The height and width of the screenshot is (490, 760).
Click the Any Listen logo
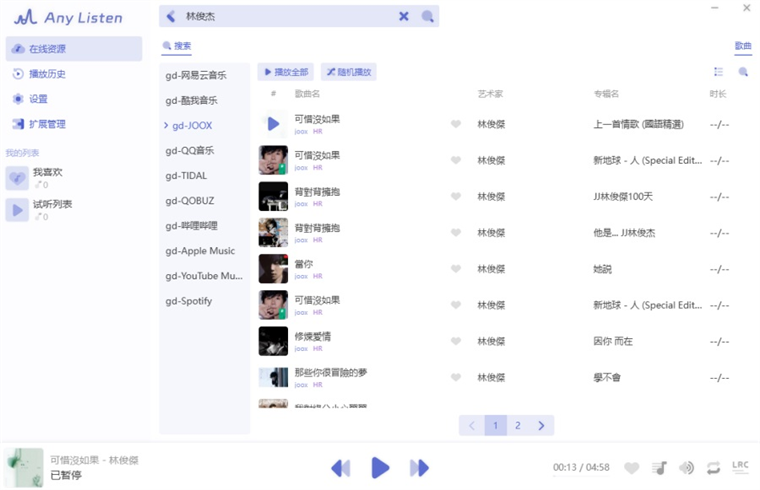point(68,17)
